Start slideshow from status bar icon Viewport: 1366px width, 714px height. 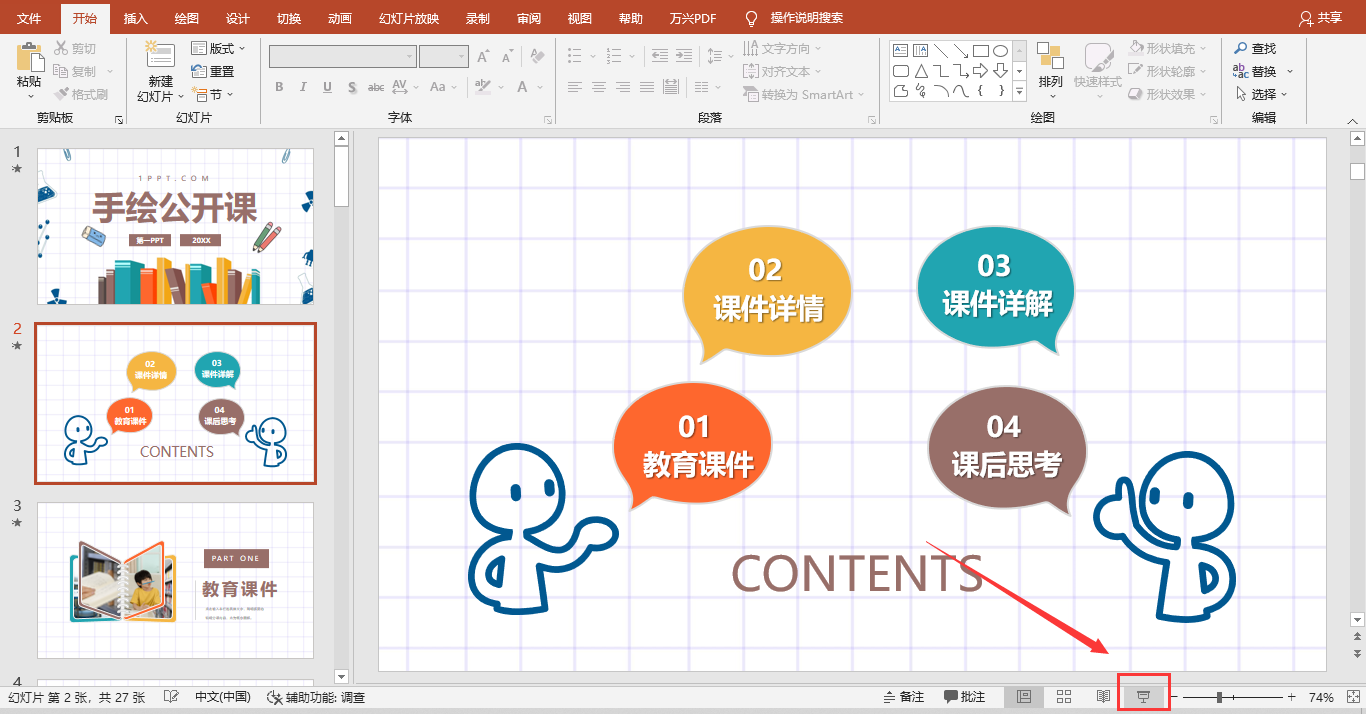(1145, 696)
